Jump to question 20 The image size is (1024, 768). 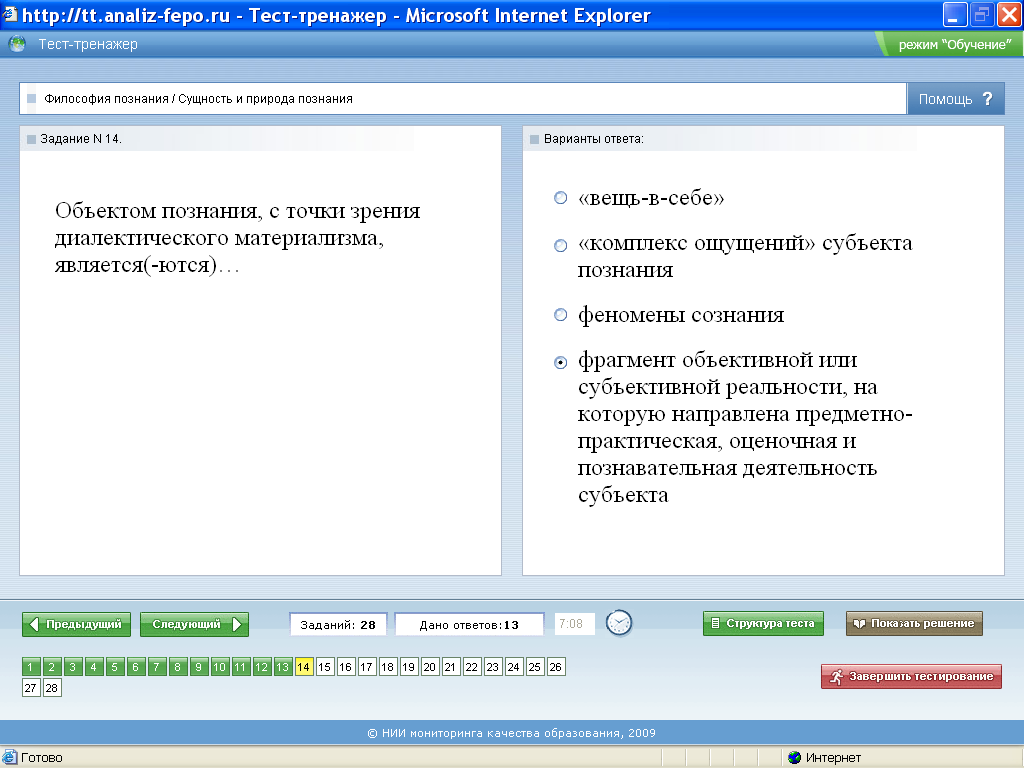point(430,667)
